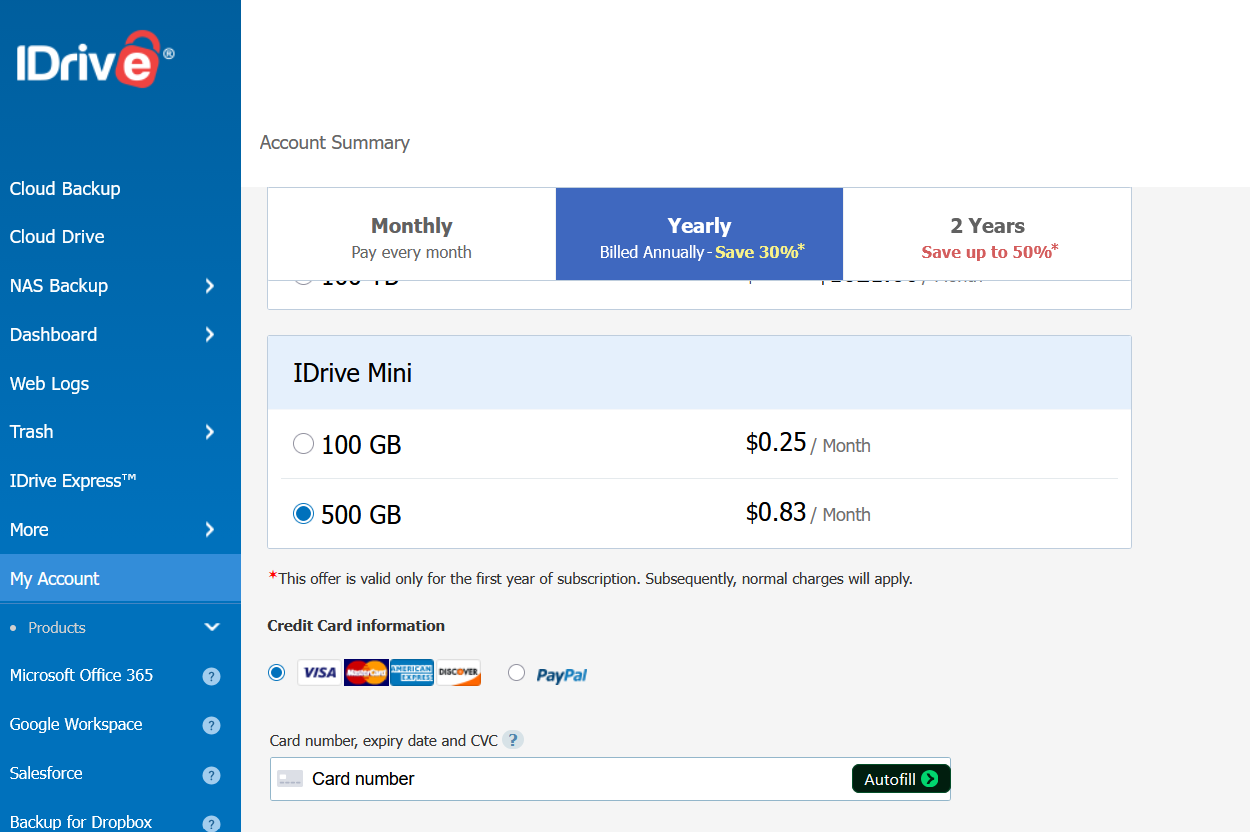Click the $0.25 / Month price
The height and width of the screenshot is (832, 1250).
point(808,443)
